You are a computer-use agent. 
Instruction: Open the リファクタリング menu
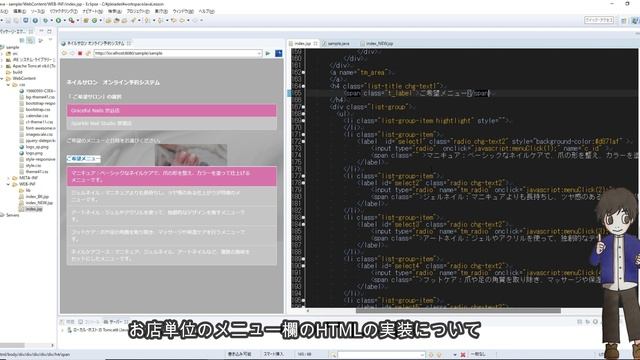pos(63,11)
